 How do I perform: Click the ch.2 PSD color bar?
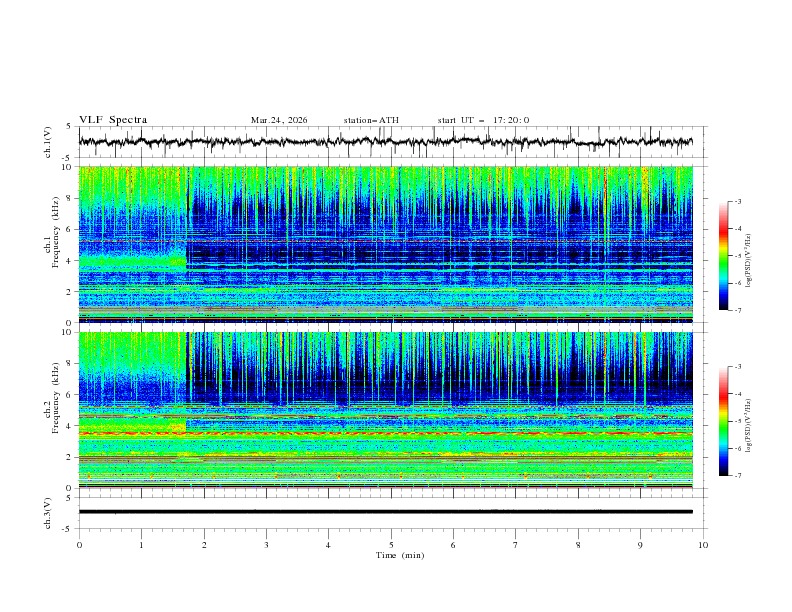723,421
